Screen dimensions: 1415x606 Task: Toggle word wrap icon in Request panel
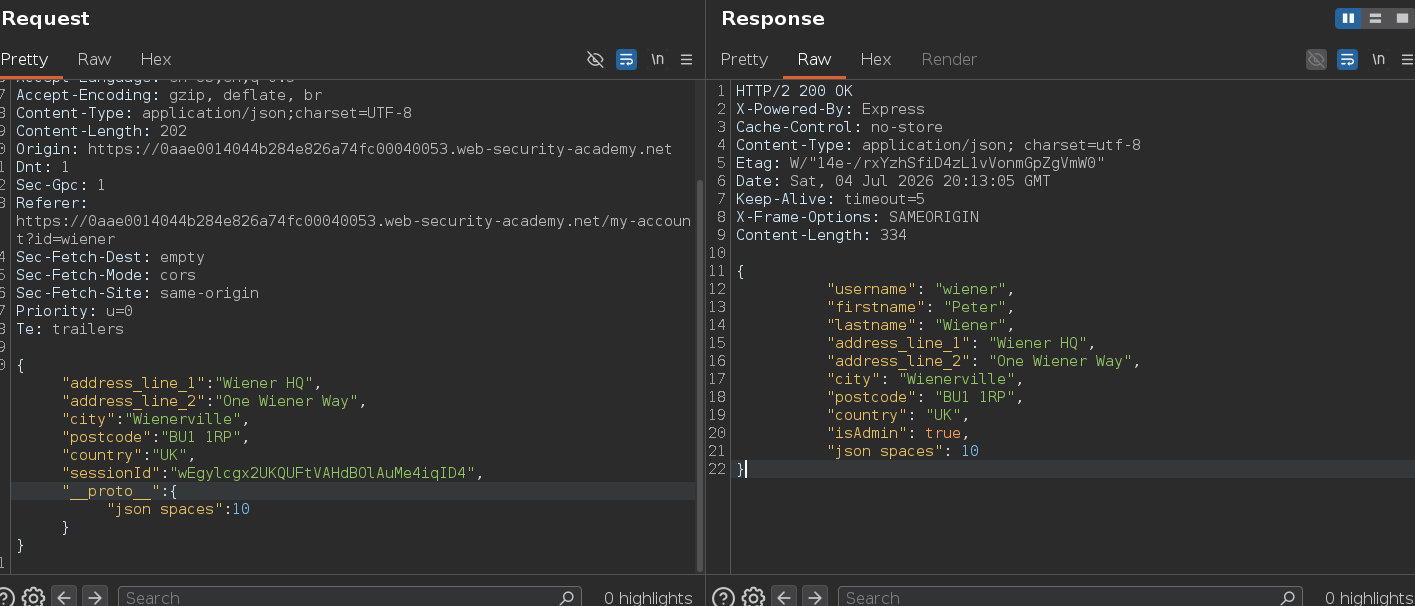tap(626, 60)
